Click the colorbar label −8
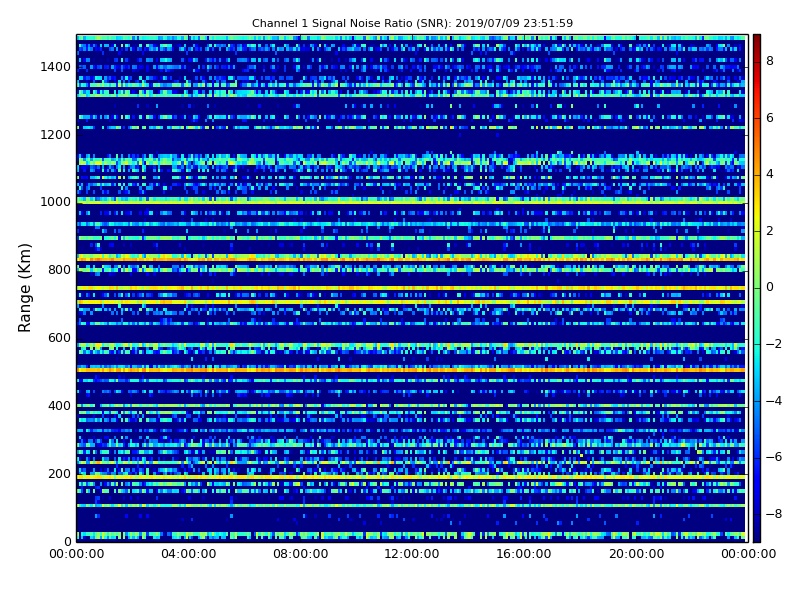The height and width of the screenshot is (600, 800). point(773,514)
